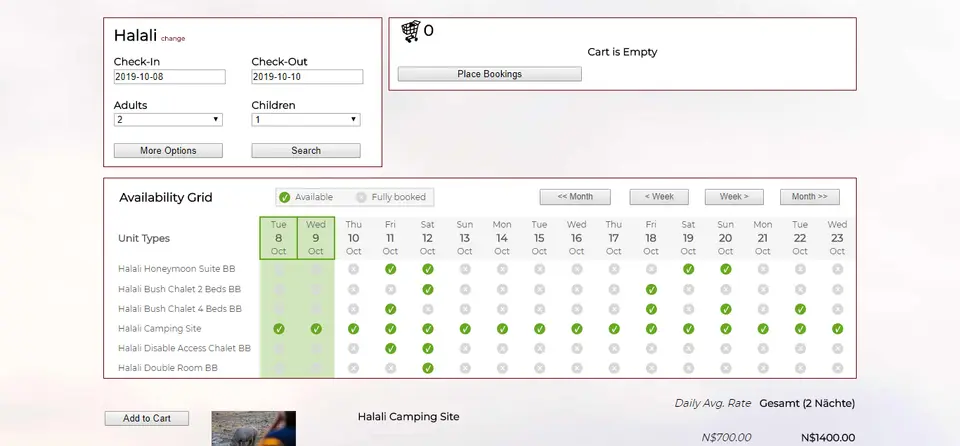Viewport: 960px width, 446px height.
Task: Click the N$700.00 daily average rate
Action: pos(726,437)
